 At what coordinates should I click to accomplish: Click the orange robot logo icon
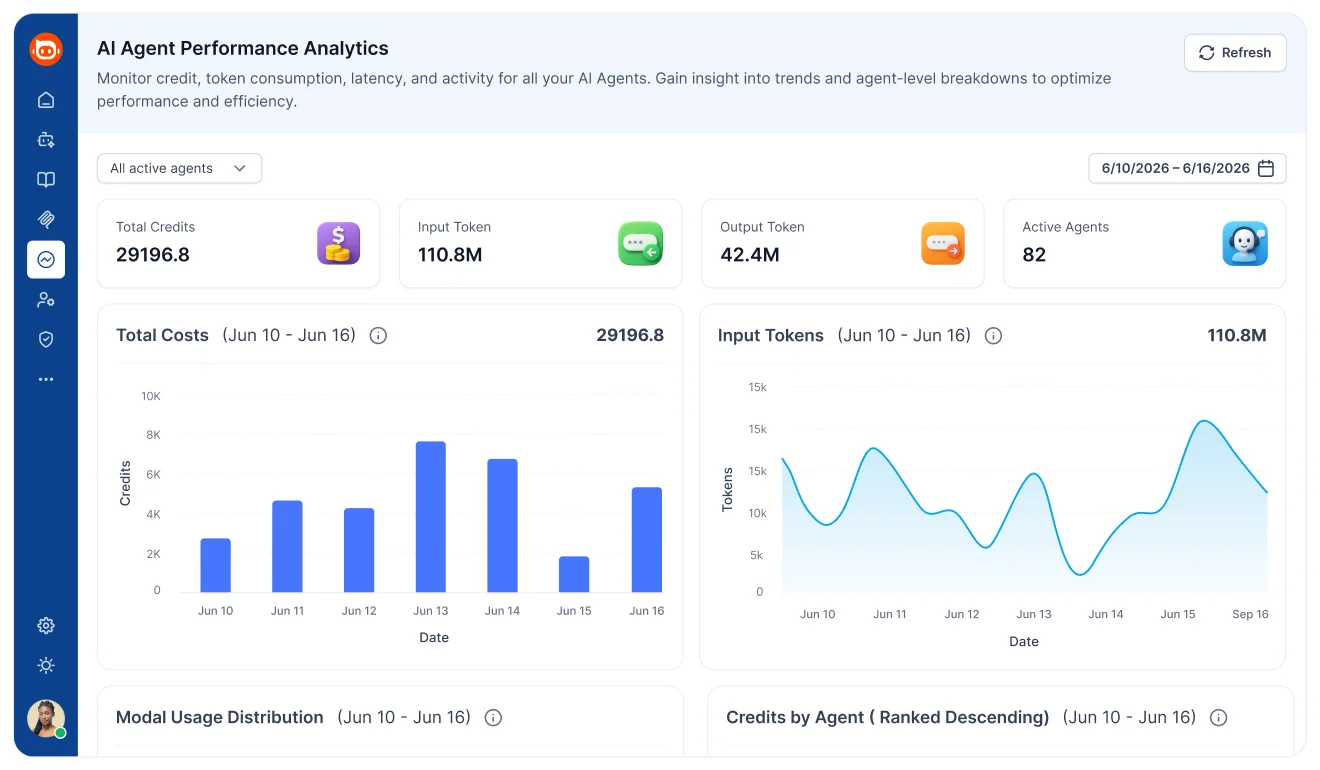pos(46,49)
